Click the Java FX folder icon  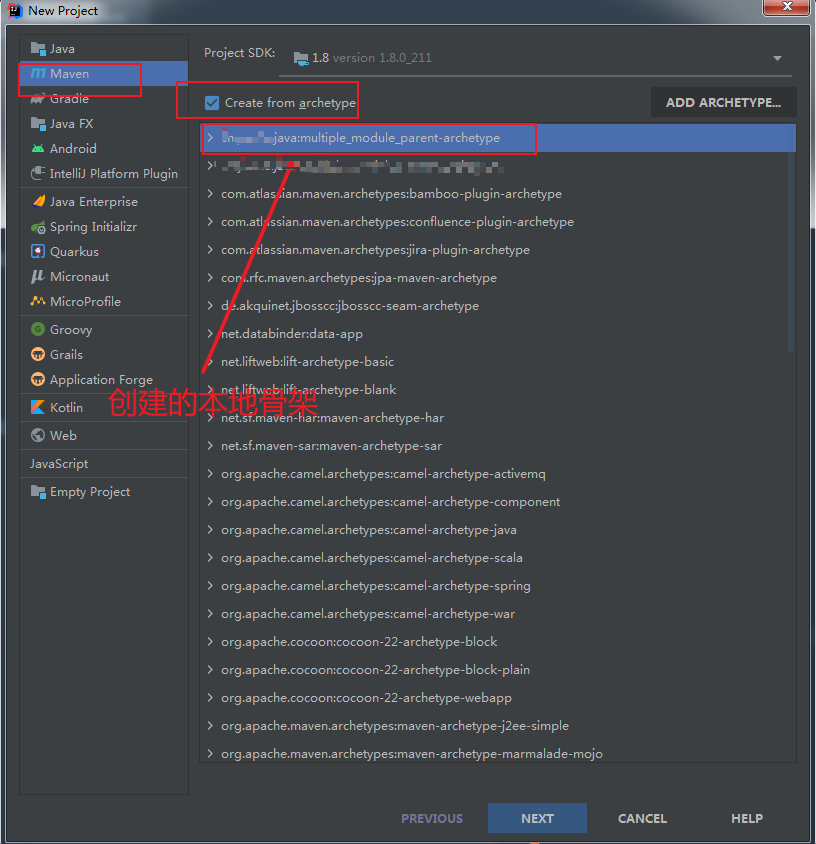pos(38,124)
